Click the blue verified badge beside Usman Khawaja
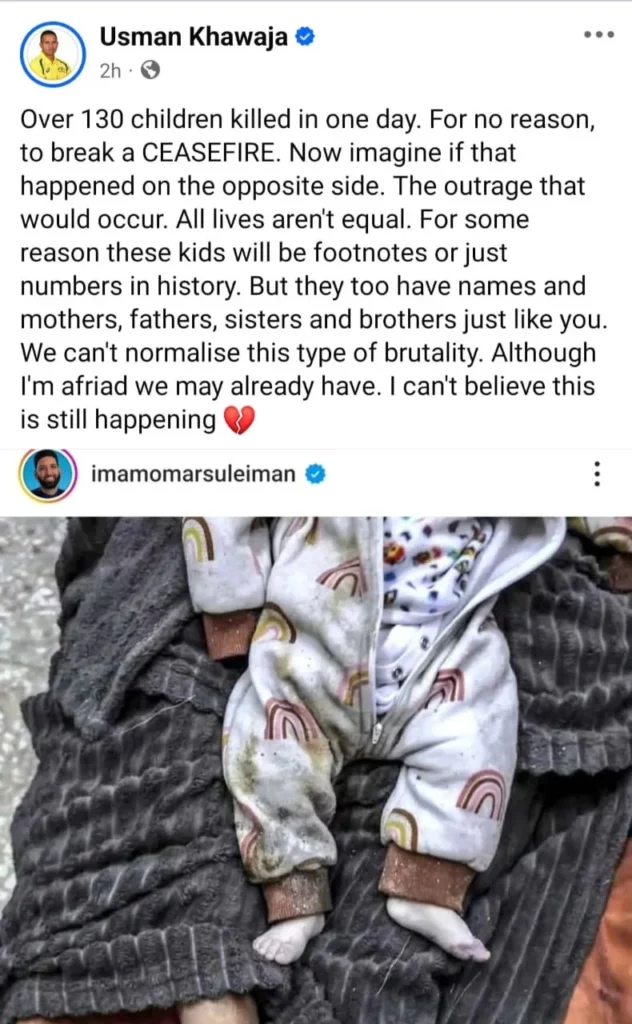Image resolution: width=632 pixels, height=1024 pixels. [x=305, y=37]
